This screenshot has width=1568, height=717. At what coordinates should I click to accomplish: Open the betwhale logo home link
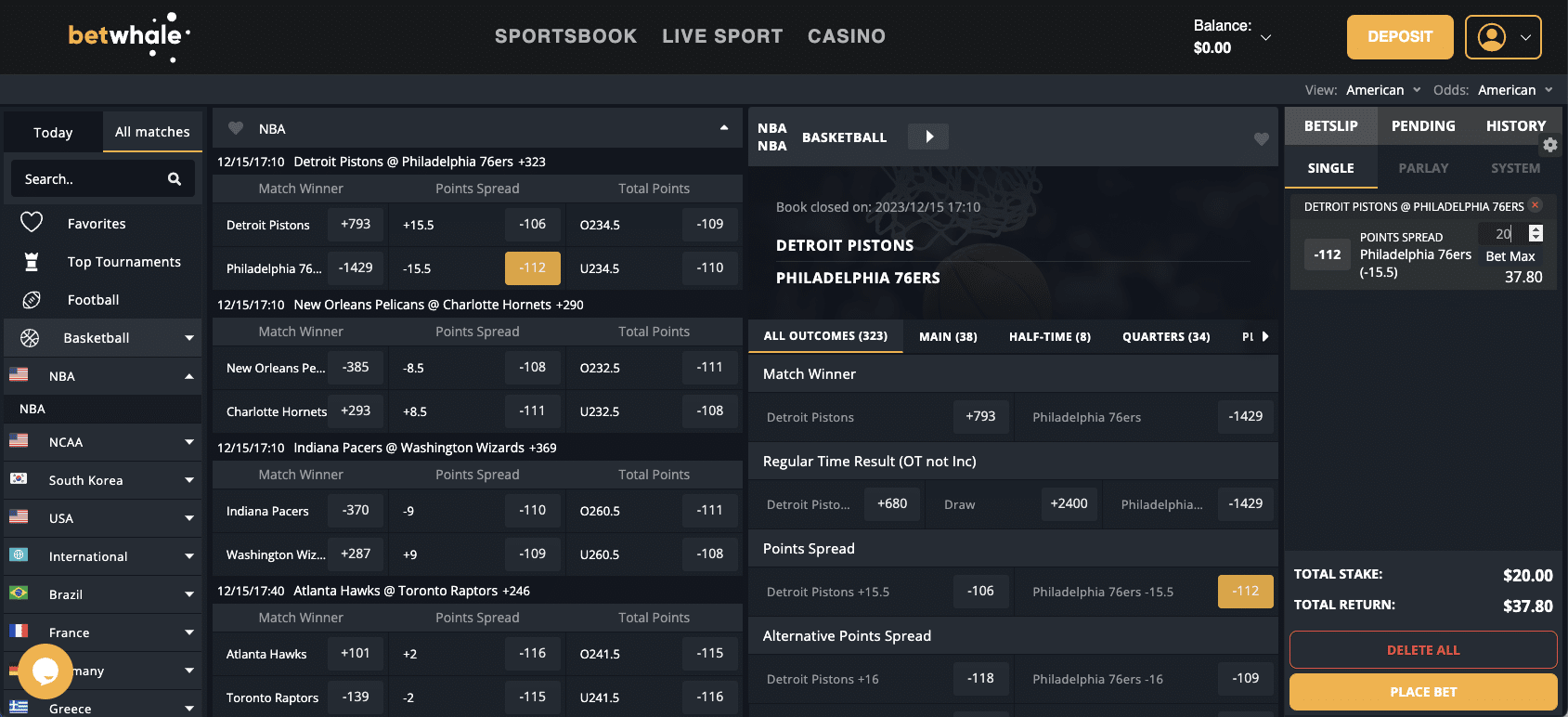129,37
